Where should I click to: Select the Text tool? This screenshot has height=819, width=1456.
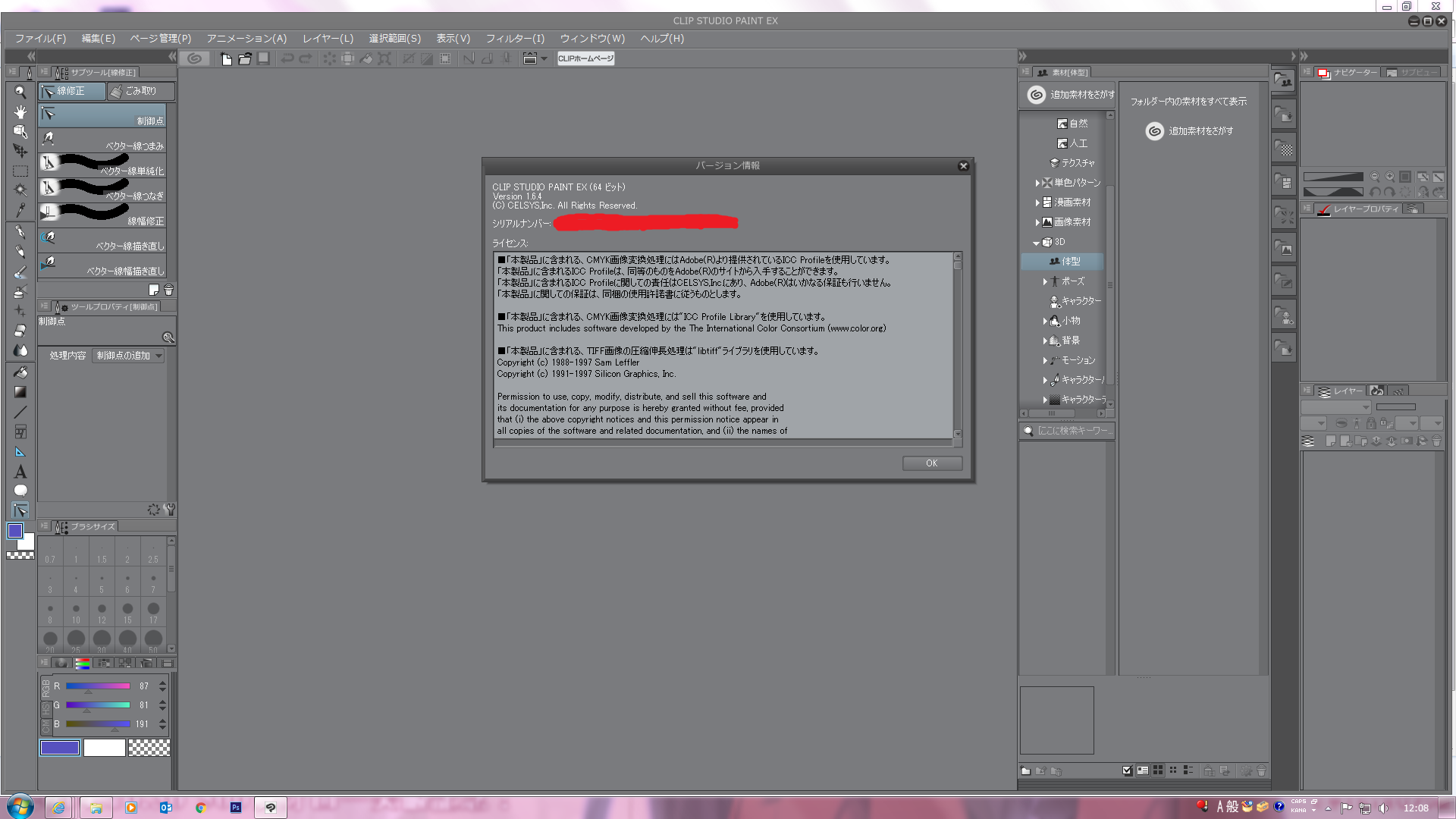pyautogui.click(x=20, y=471)
